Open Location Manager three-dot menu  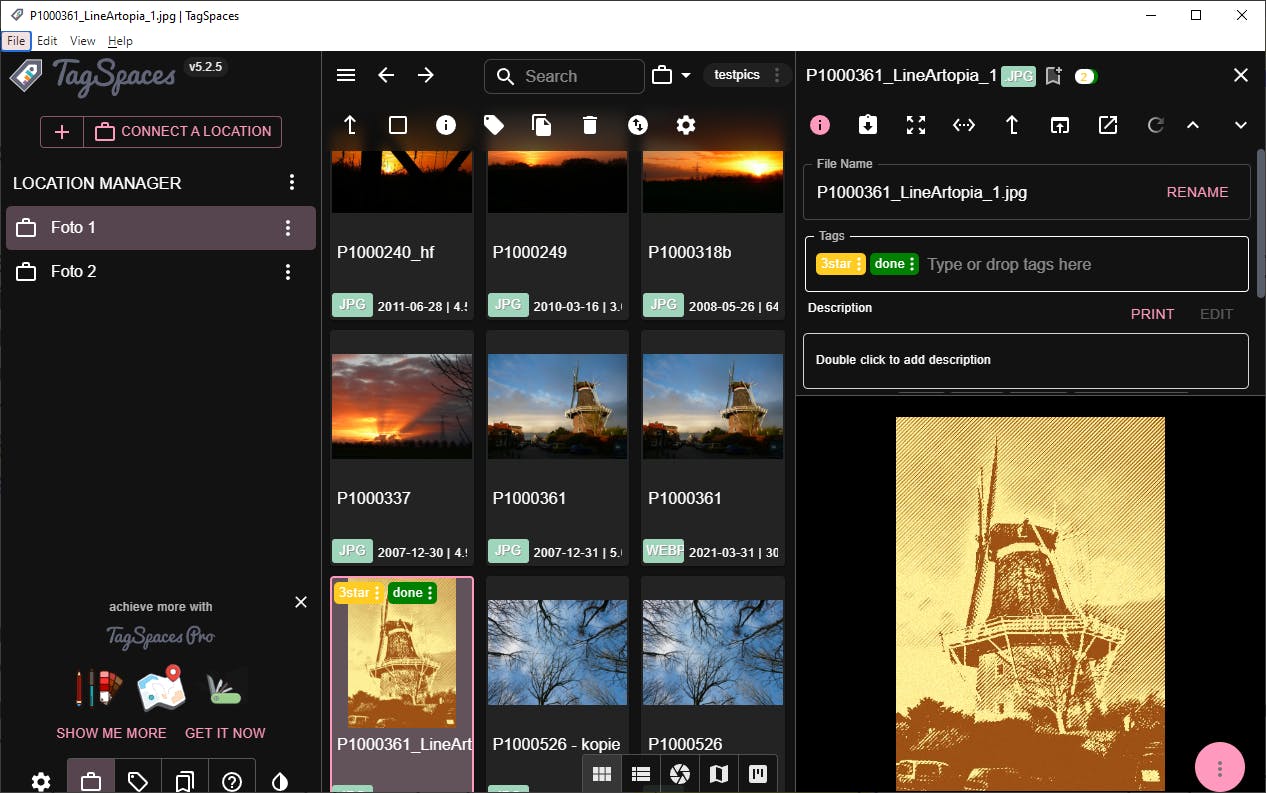[292, 182]
